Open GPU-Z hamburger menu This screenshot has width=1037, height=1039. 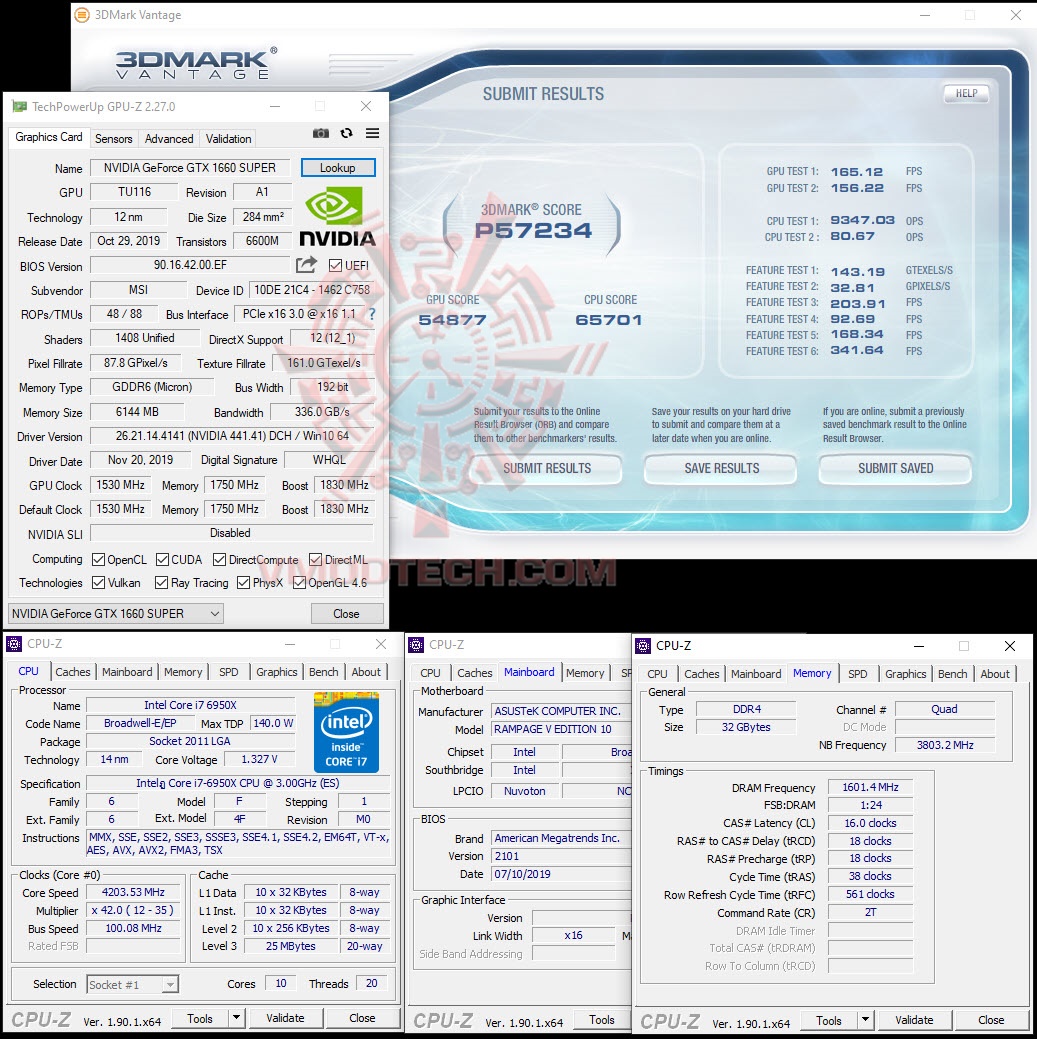[372, 133]
